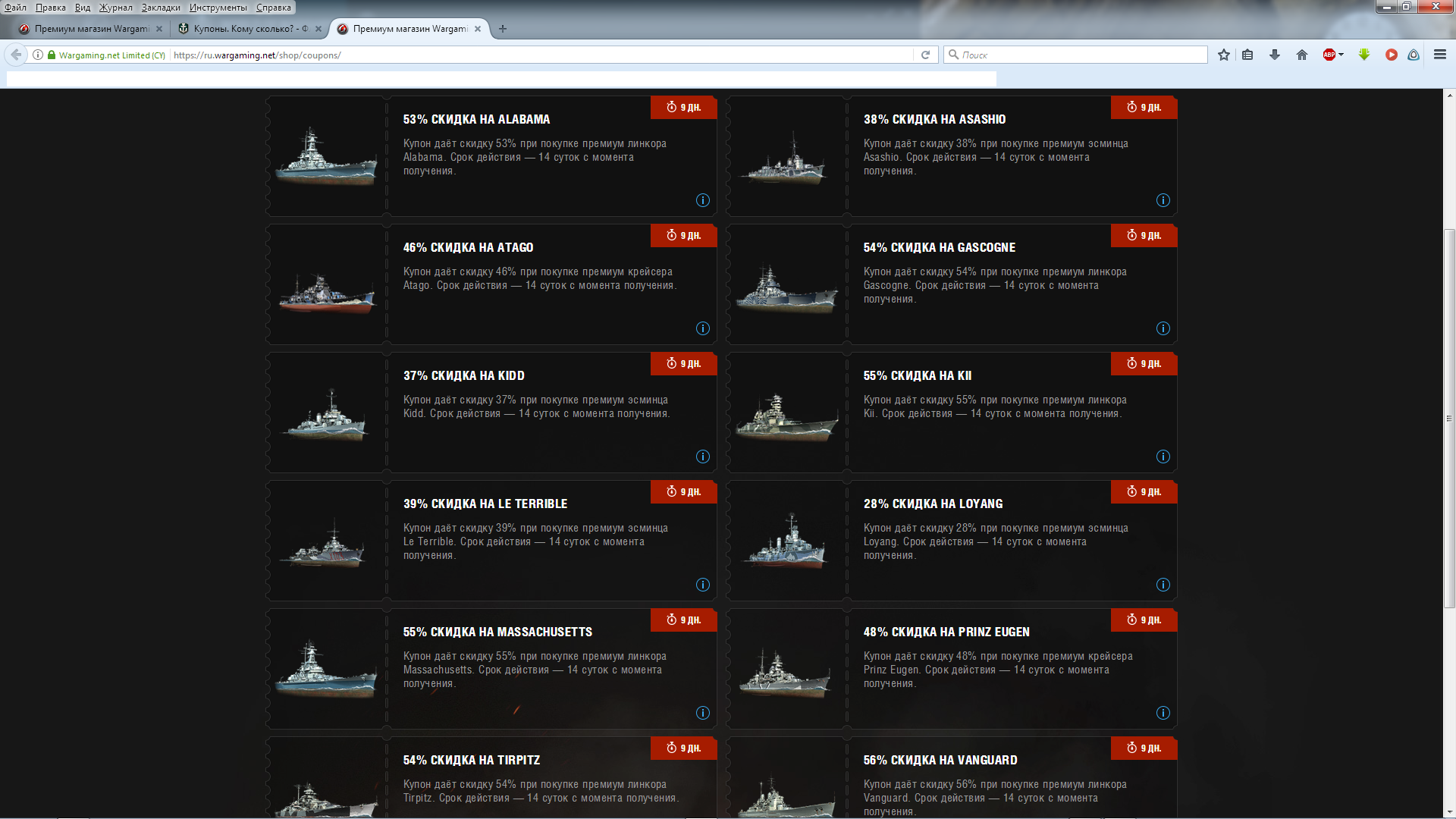Click 9 дн. timer badge on Alabama coupon
Image resolution: width=1456 pixels, height=819 pixels.
(x=683, y=107)
